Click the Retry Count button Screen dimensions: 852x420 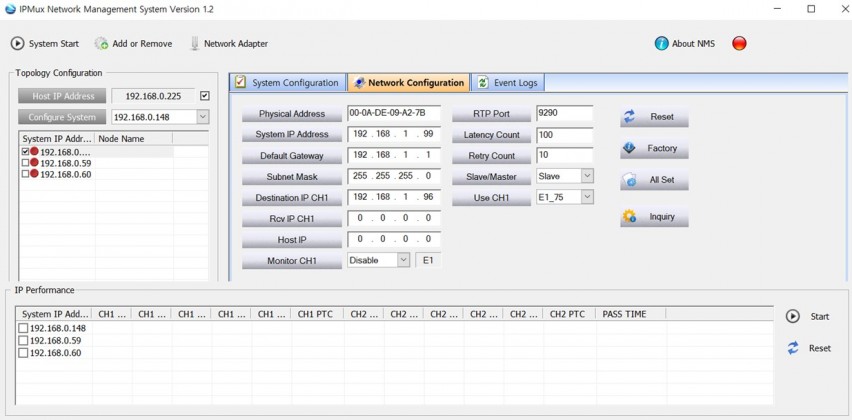[x=491, y=156]
